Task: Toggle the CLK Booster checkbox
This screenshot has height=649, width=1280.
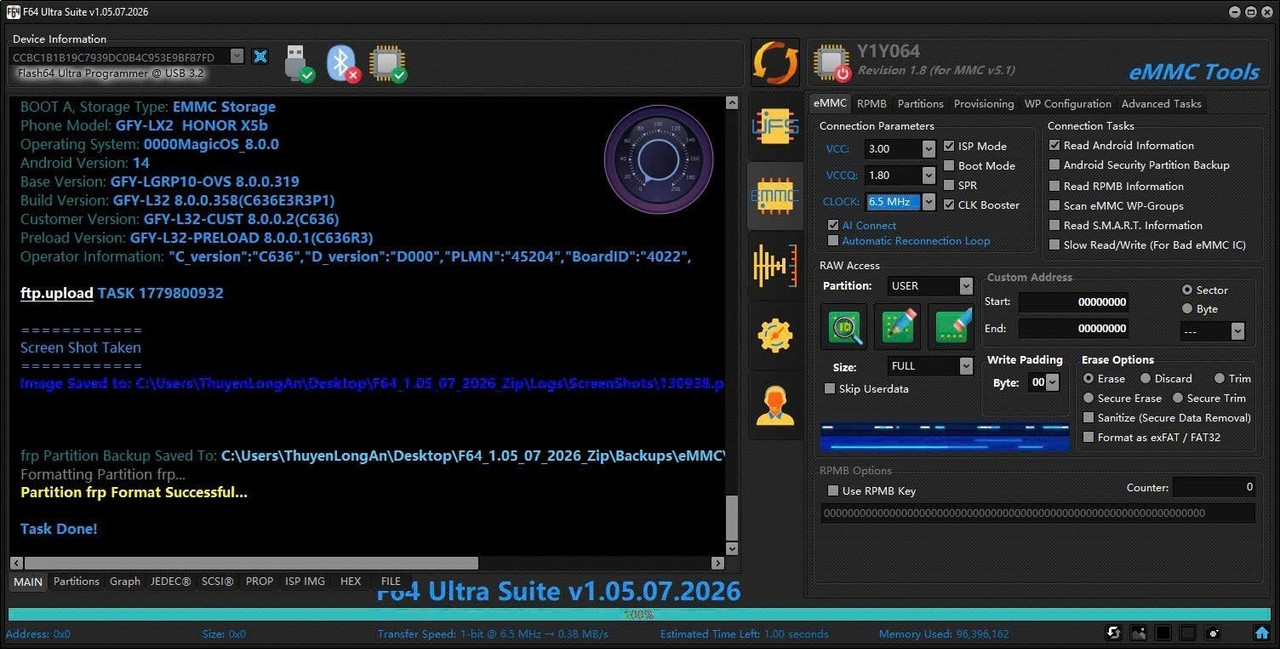Action: point(949,205)
